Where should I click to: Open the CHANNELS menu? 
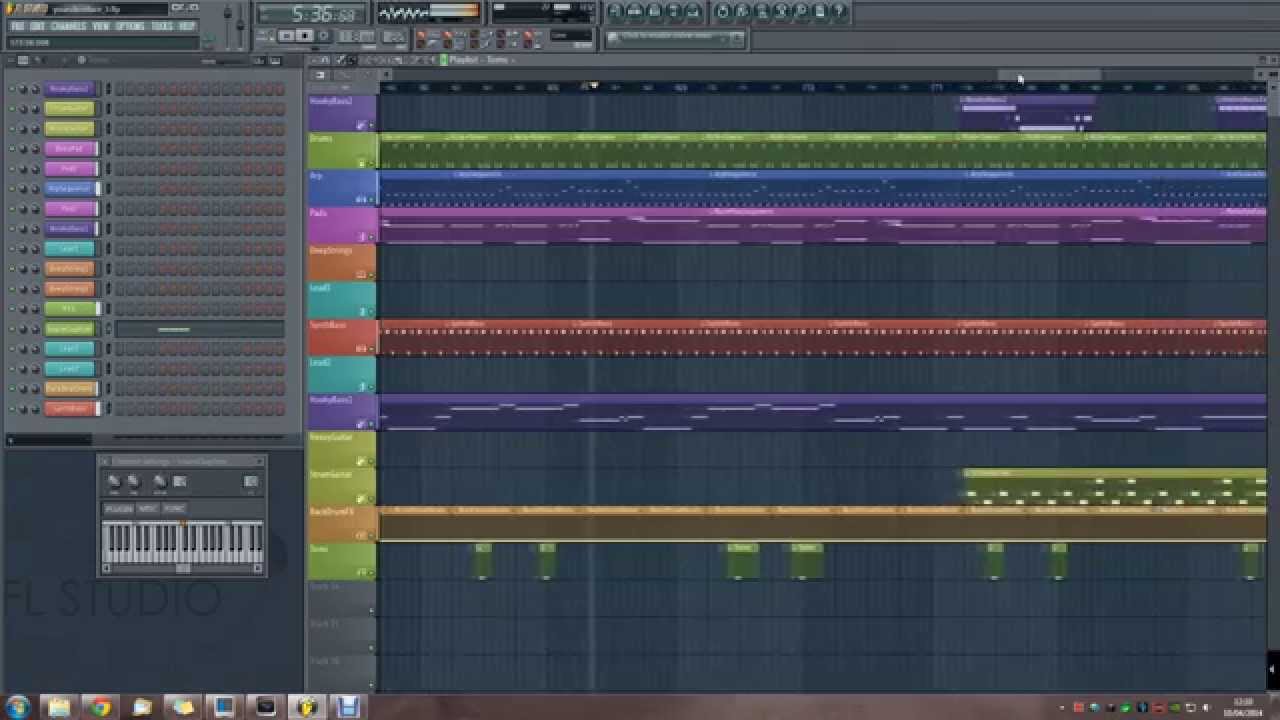(68, 26)
